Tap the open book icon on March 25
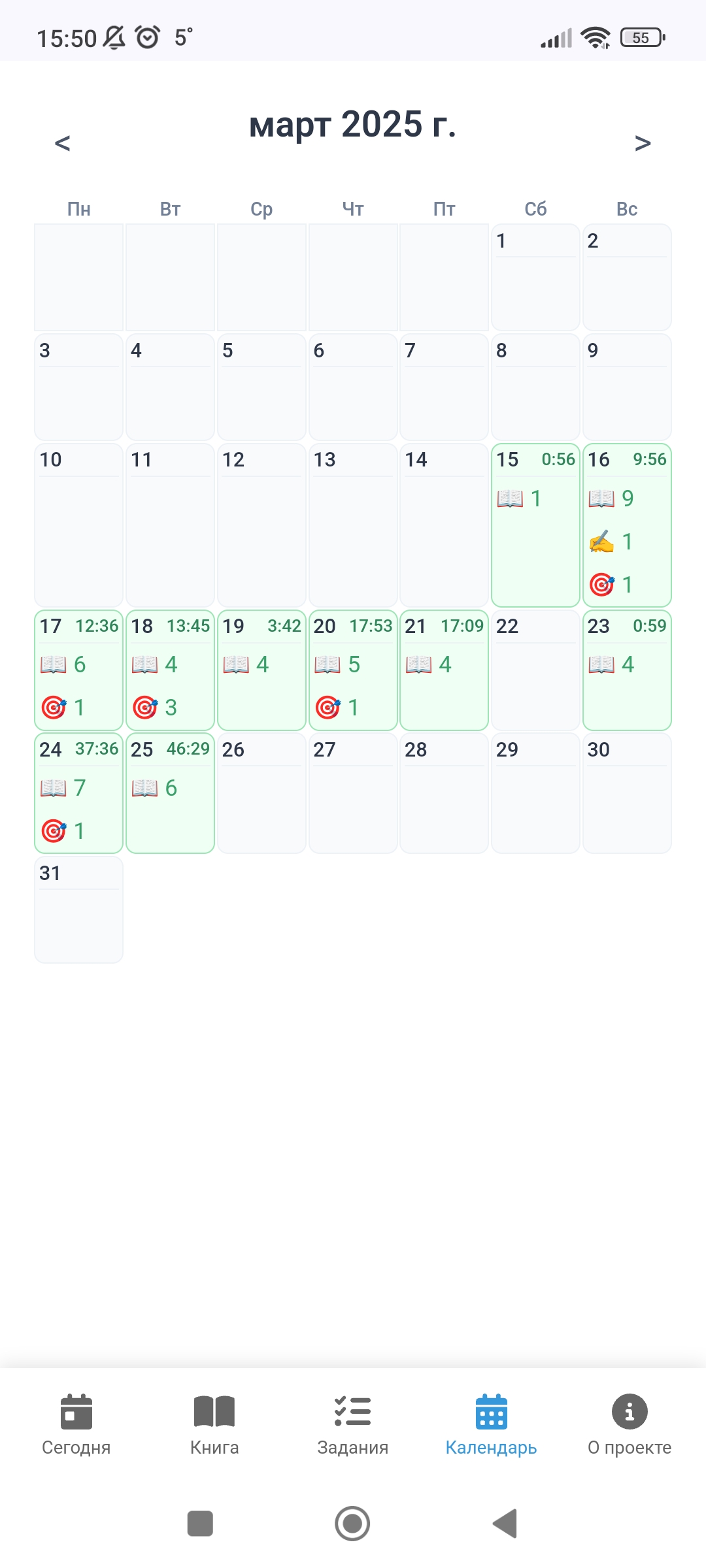 144,788
